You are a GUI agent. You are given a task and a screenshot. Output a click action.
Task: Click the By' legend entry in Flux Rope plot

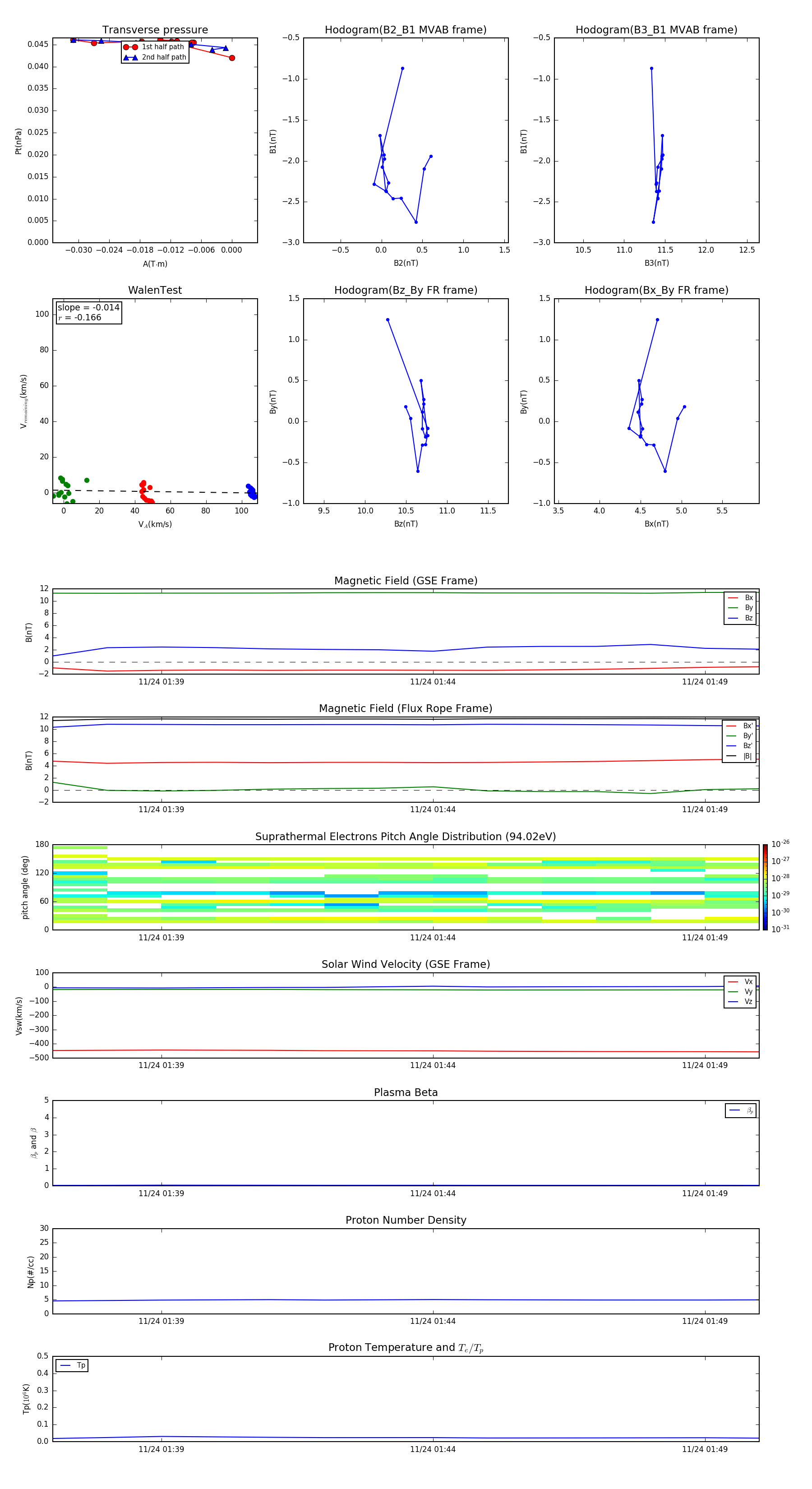point(739,736)
